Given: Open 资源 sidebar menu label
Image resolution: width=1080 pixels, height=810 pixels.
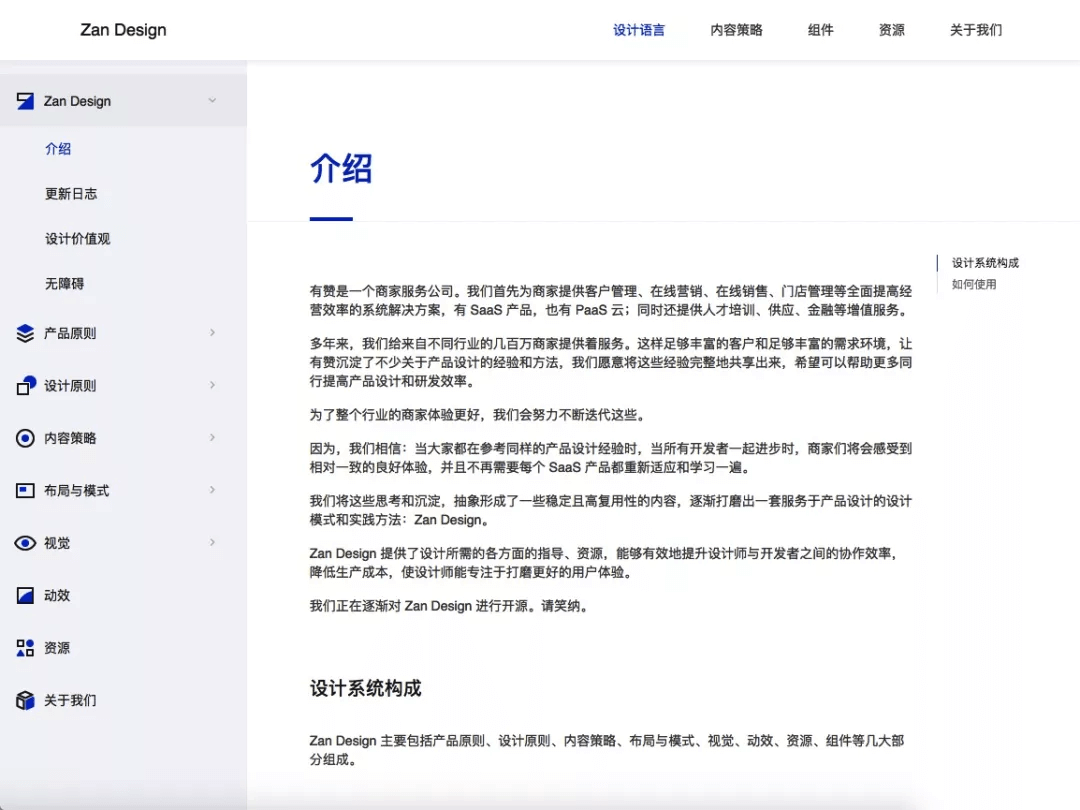Looking at the screenshot, I should point(56,647).
